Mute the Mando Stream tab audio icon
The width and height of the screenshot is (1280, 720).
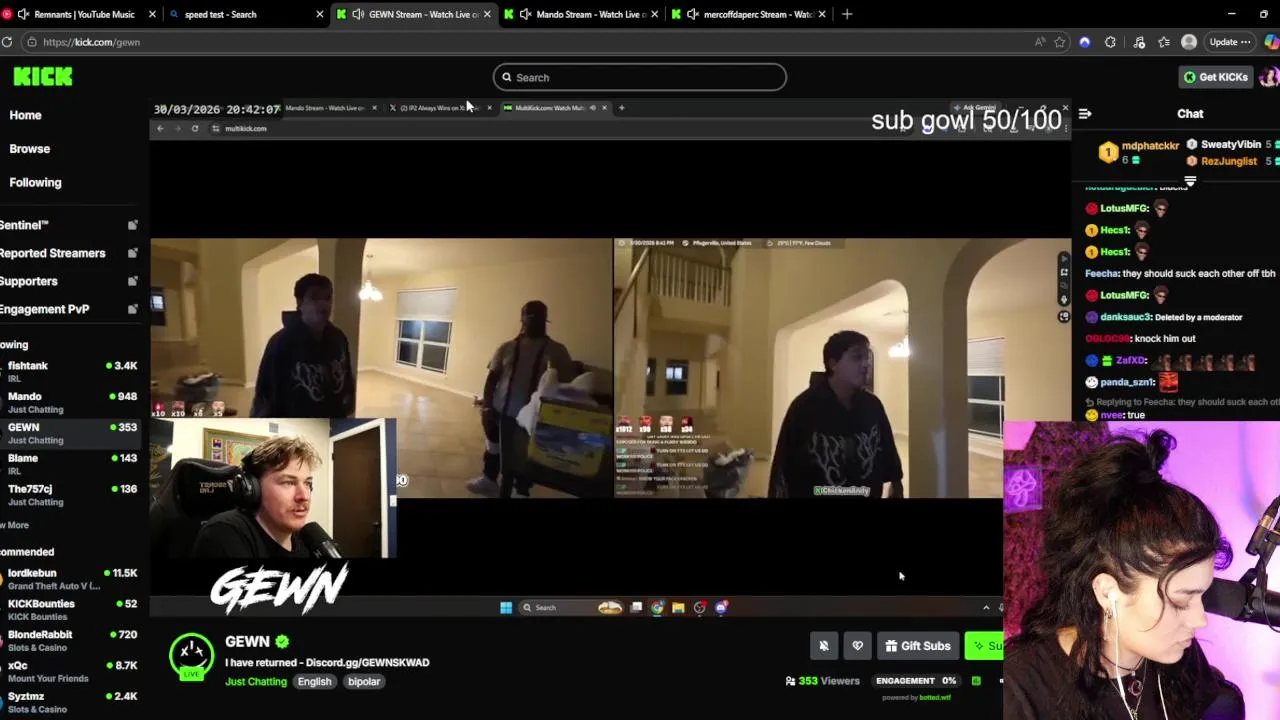click(x=525, y=14)
